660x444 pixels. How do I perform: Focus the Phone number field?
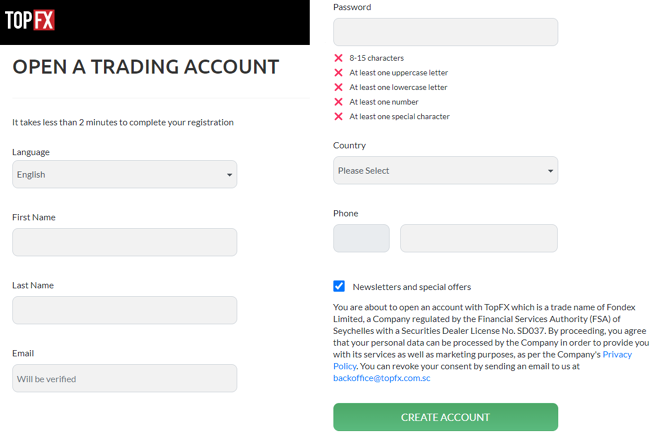pos(478,238)
